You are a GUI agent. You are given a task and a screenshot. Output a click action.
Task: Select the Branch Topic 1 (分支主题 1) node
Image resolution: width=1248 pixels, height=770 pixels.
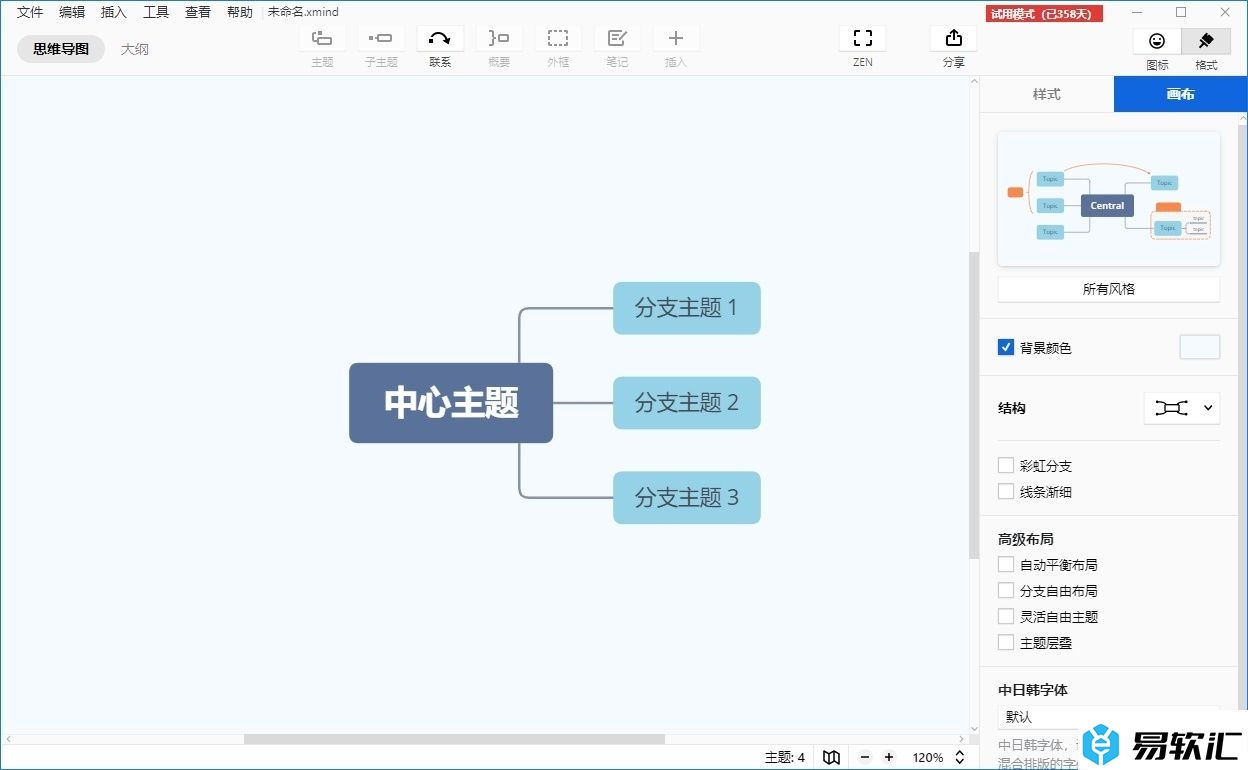pos(687,308)
